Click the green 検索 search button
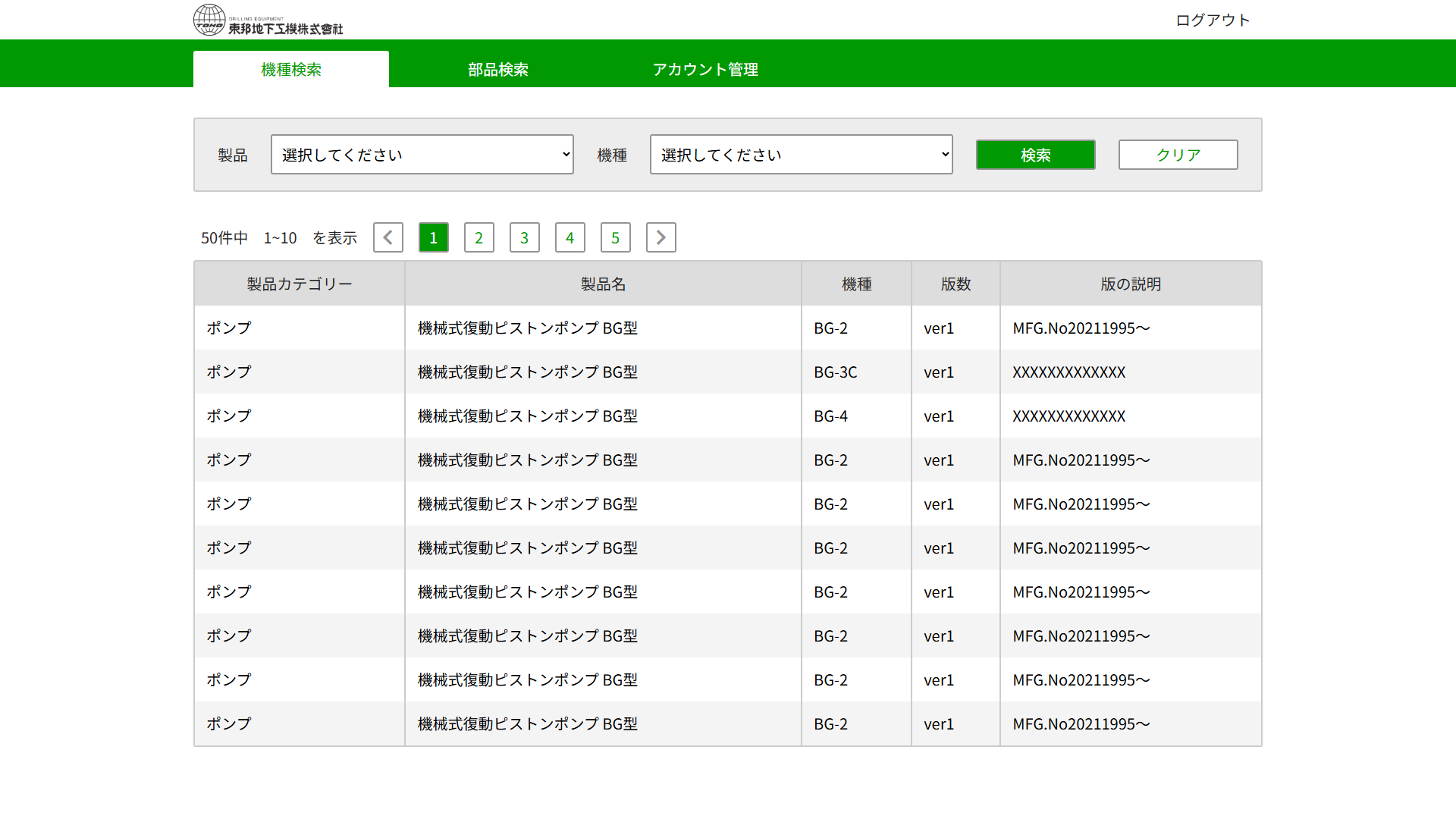This screenshot has width=1456, height=819. 1035,155
